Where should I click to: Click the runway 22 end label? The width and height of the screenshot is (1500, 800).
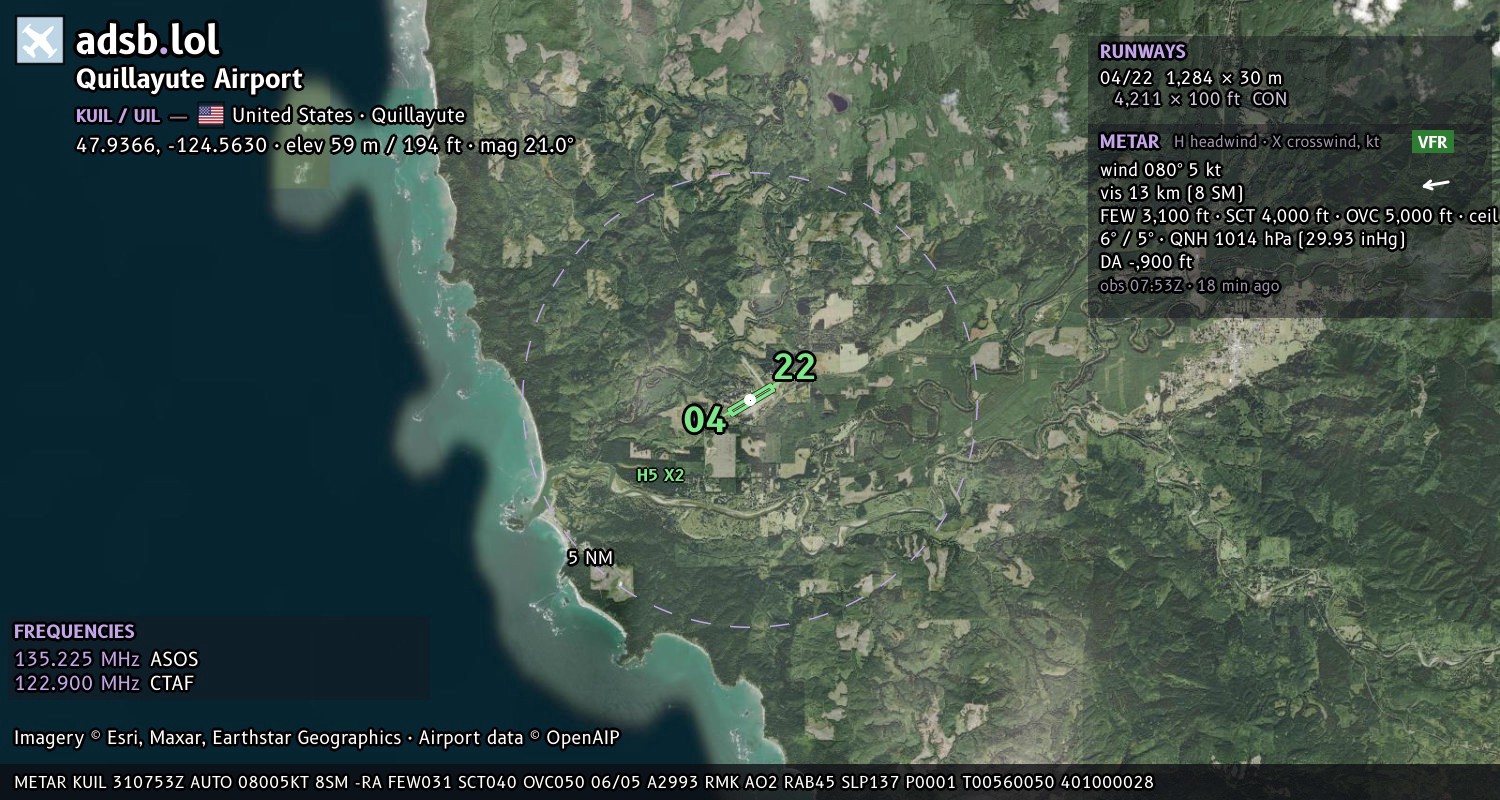point(794,367)
